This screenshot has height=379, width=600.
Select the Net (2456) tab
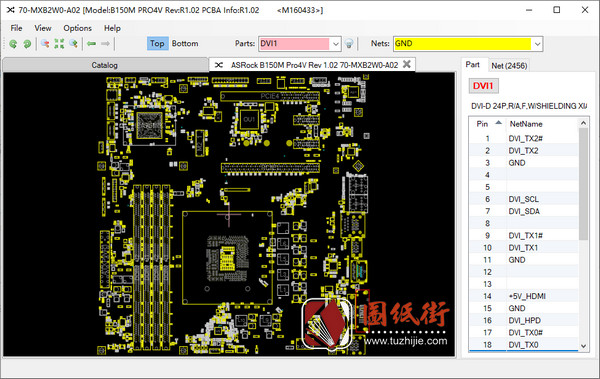[509, 66]
